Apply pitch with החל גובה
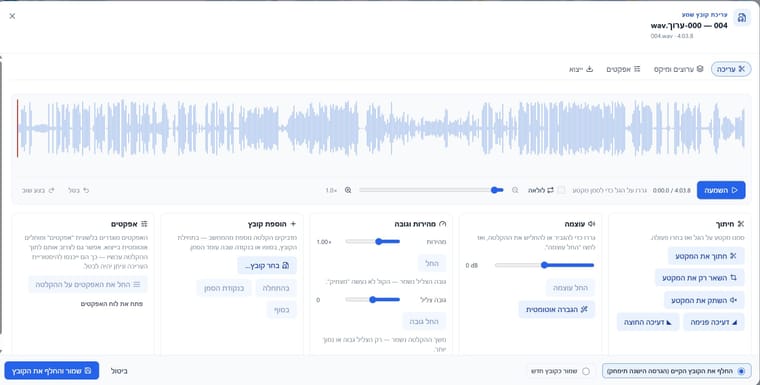The width and height of the screenshot is (760, 385). tap(424, 321)
